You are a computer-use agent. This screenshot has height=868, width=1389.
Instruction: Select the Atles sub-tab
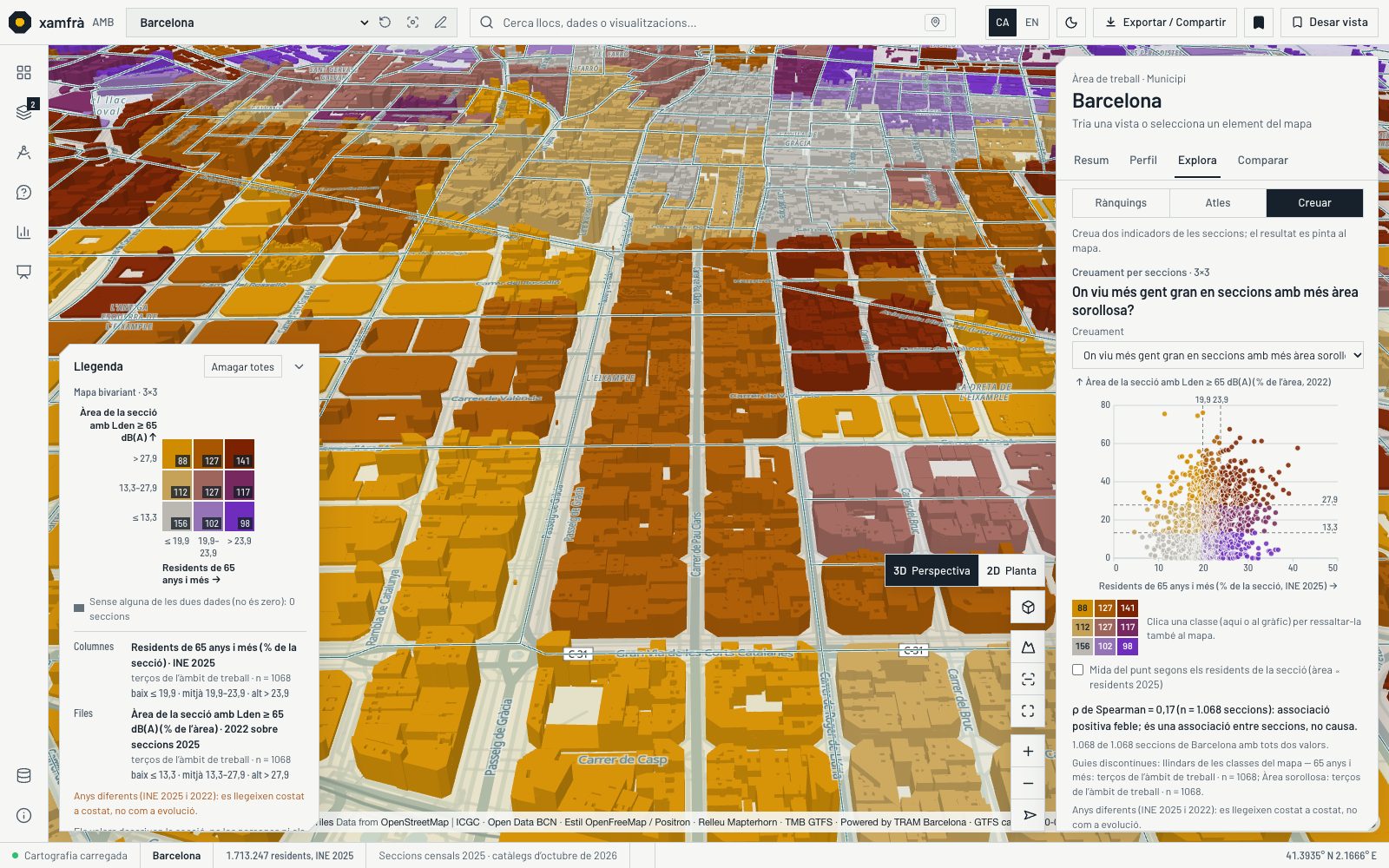tap(1218, 203)
